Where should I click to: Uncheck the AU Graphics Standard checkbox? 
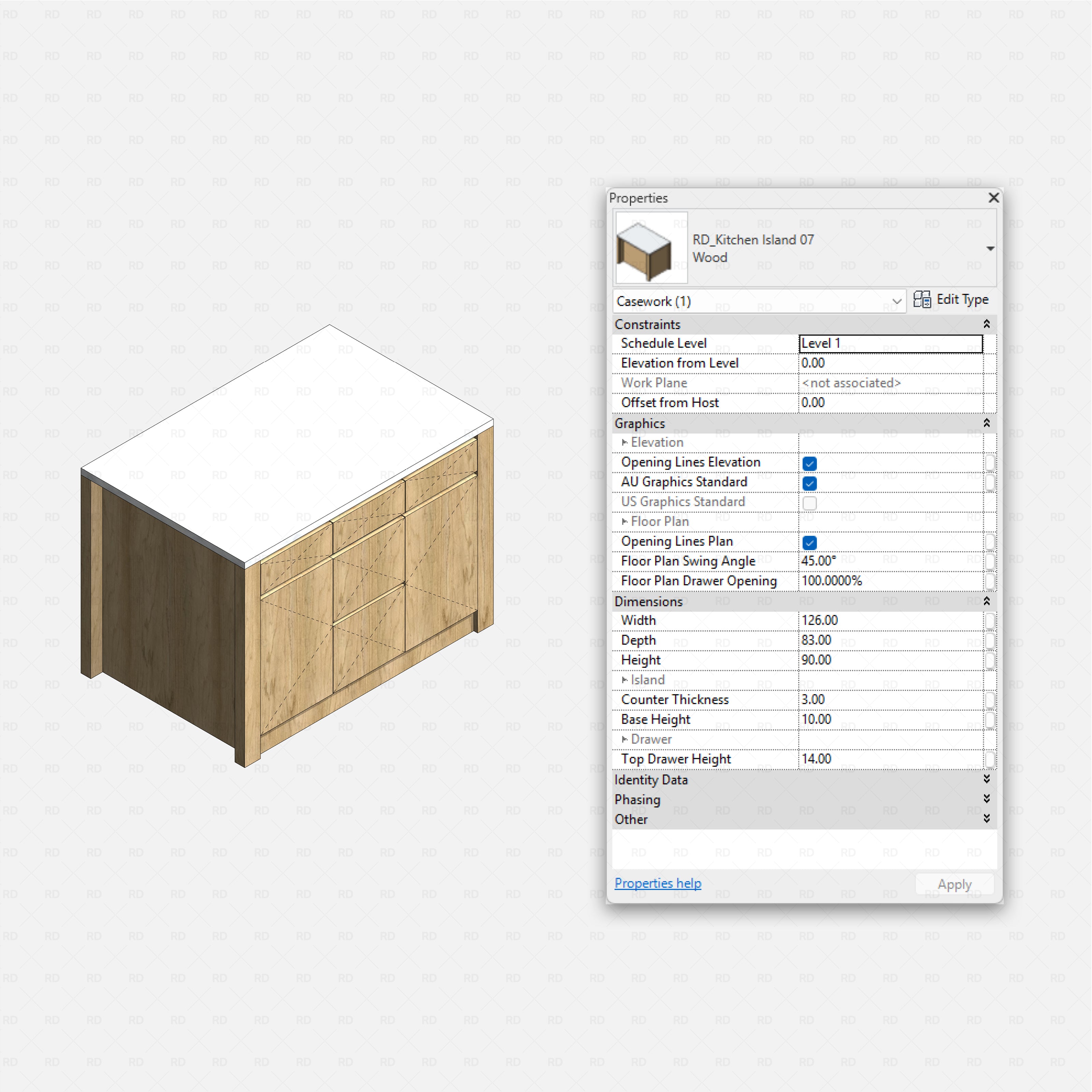[x=809, y=483]
